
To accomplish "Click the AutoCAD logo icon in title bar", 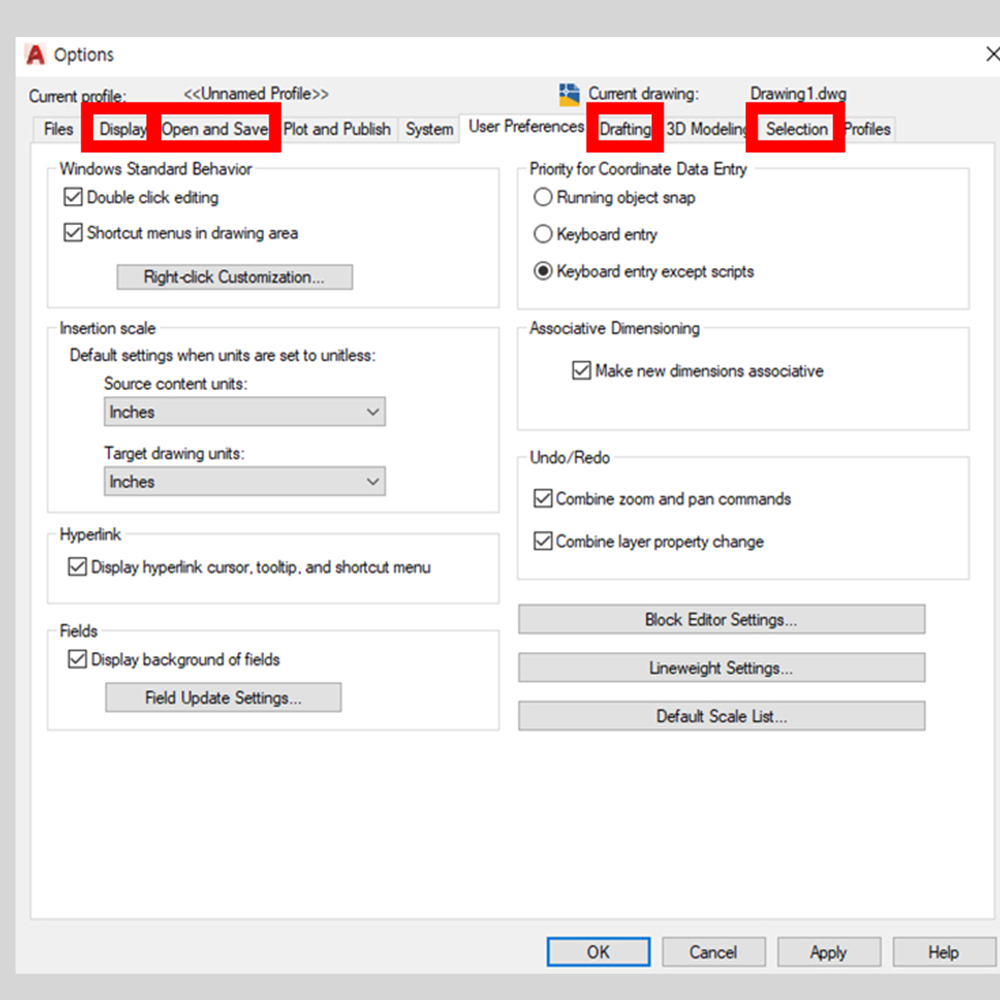I will tap(36, 55).
